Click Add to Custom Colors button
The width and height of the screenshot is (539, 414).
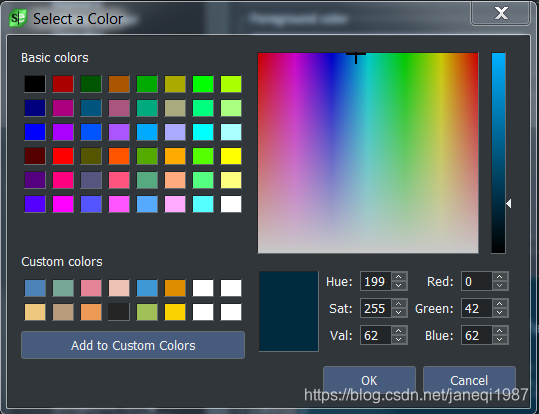pos(133,345)
